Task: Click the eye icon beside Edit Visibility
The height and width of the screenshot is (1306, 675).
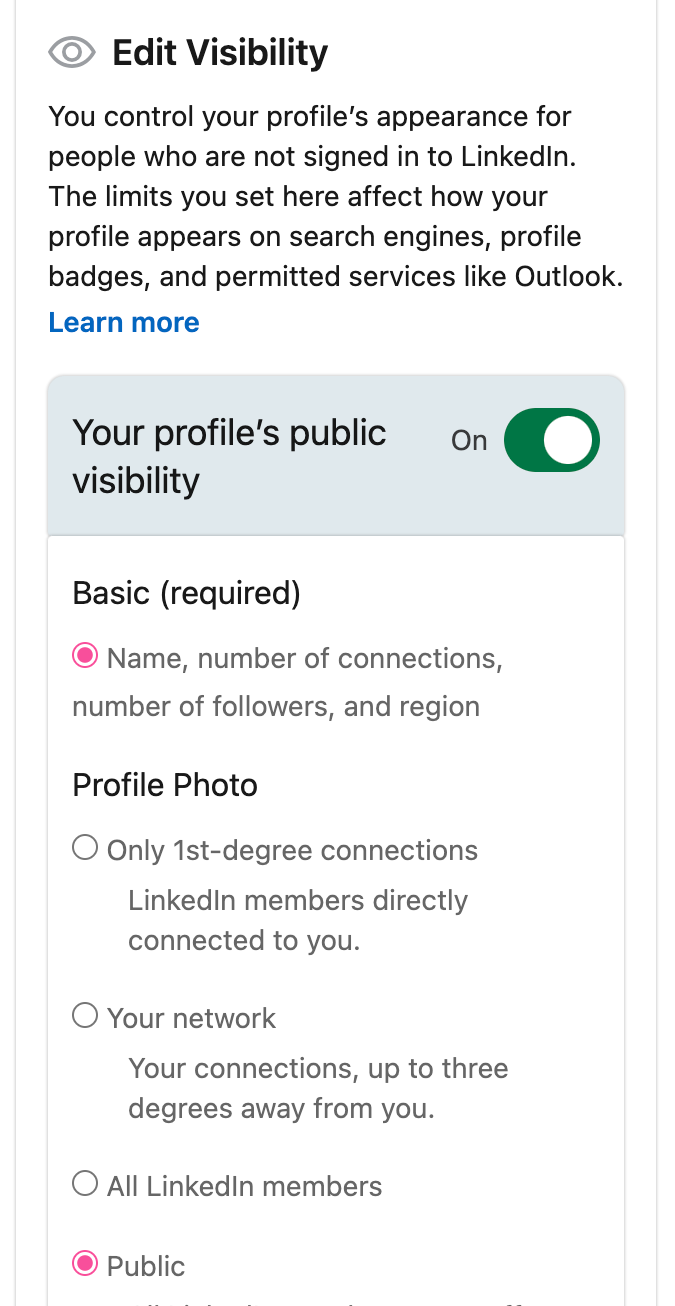Action: pyautogui.click(x=69, y=52)
